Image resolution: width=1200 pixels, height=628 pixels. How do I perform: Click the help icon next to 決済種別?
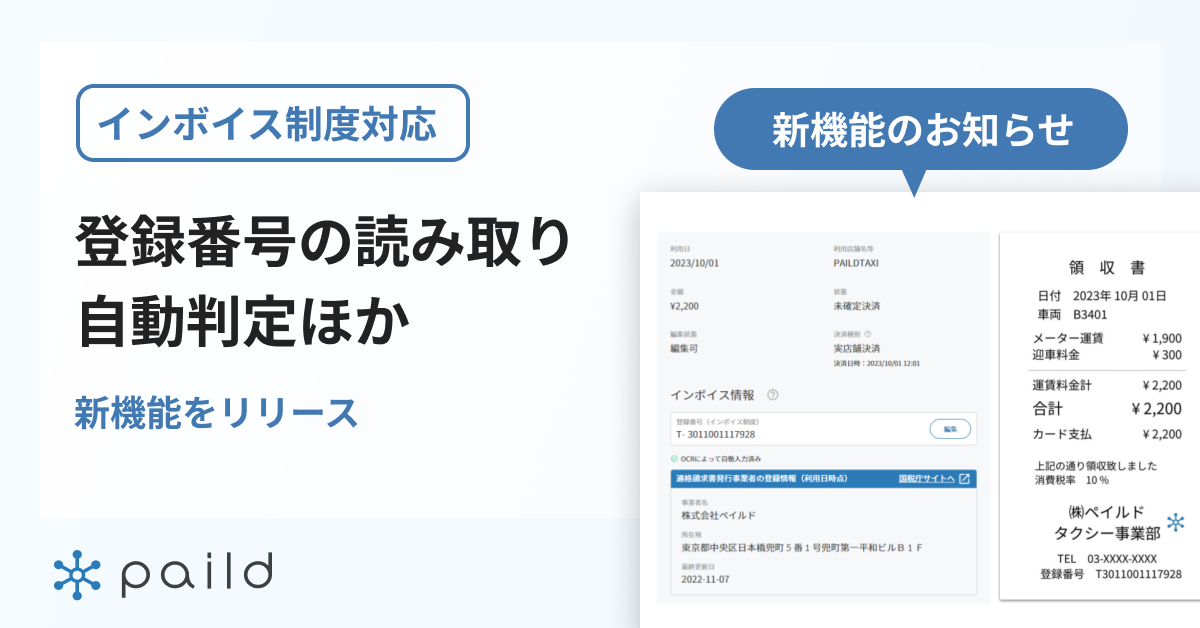tap(867, 335)
